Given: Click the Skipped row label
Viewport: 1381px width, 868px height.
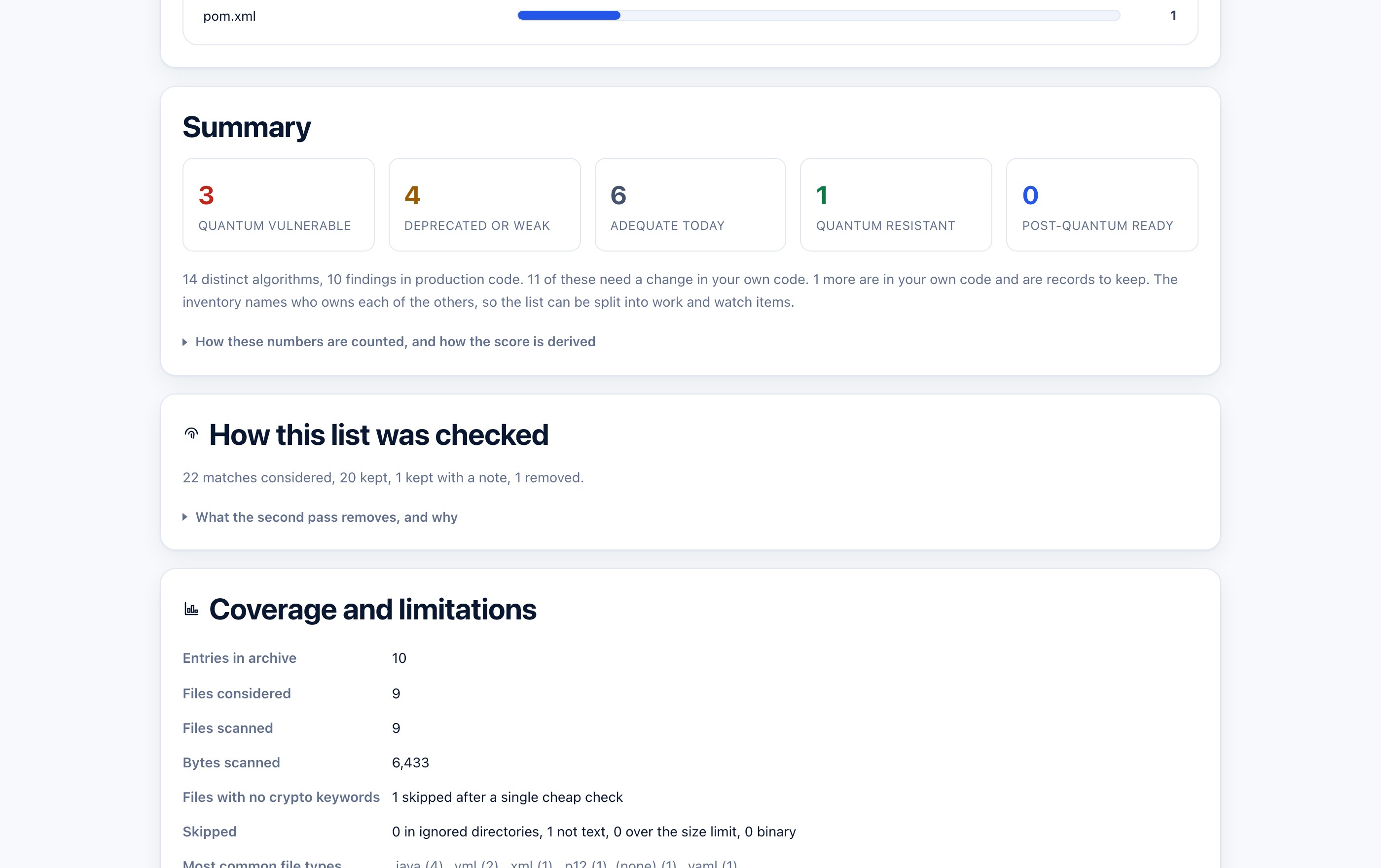Looking at the screenshot, I should tap(209, 832).
